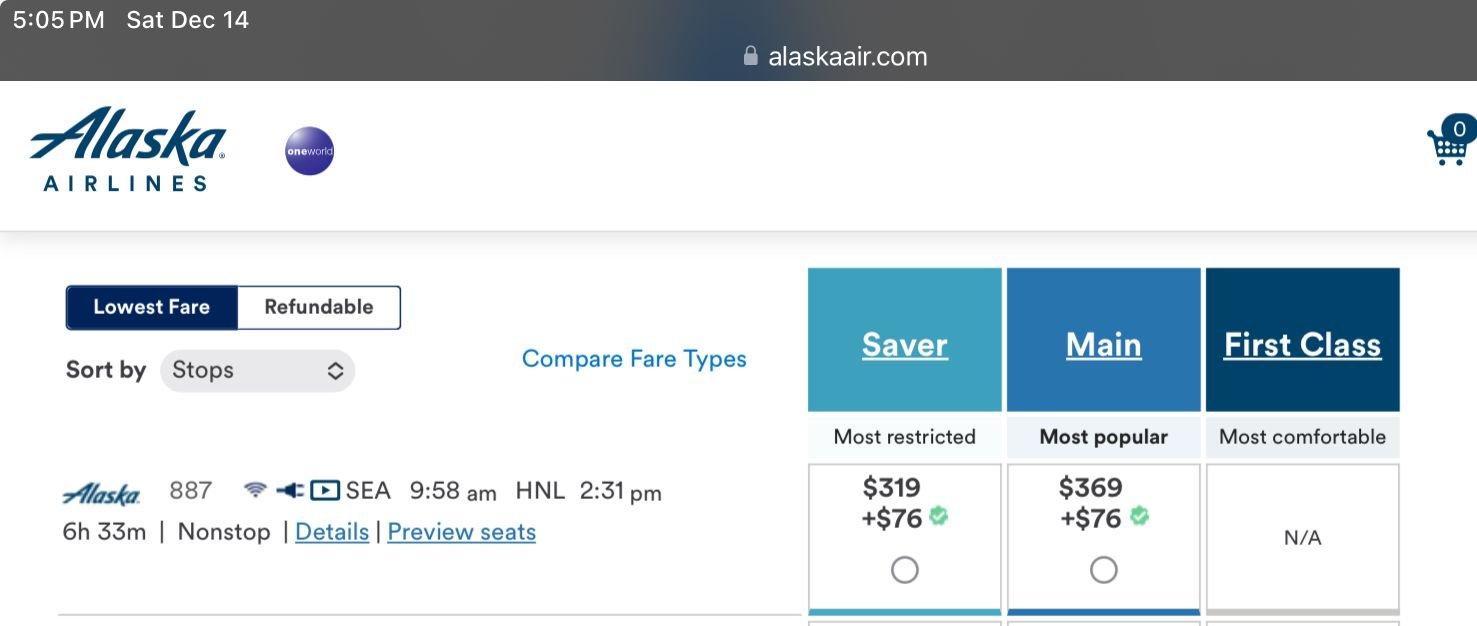Select the $319 Saver fare radio button
1477x626 pixels.
pos(904,570)
